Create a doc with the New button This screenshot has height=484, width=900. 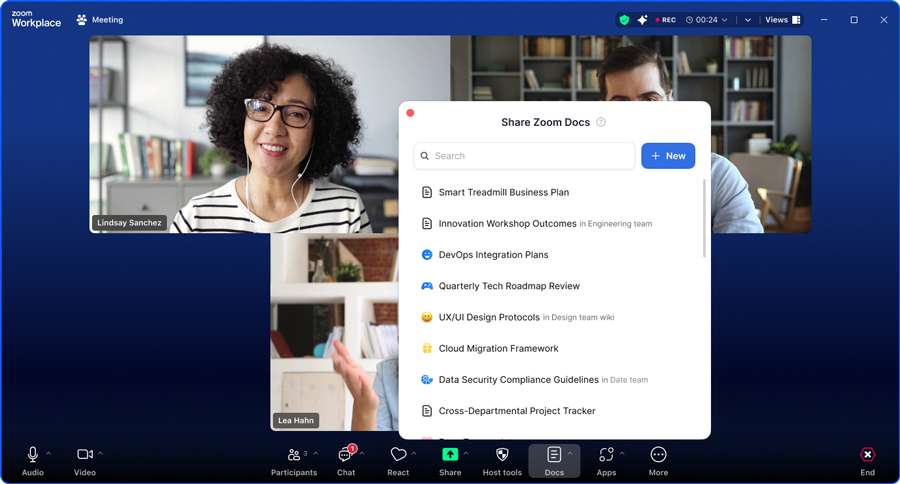(x=668, y=156)
